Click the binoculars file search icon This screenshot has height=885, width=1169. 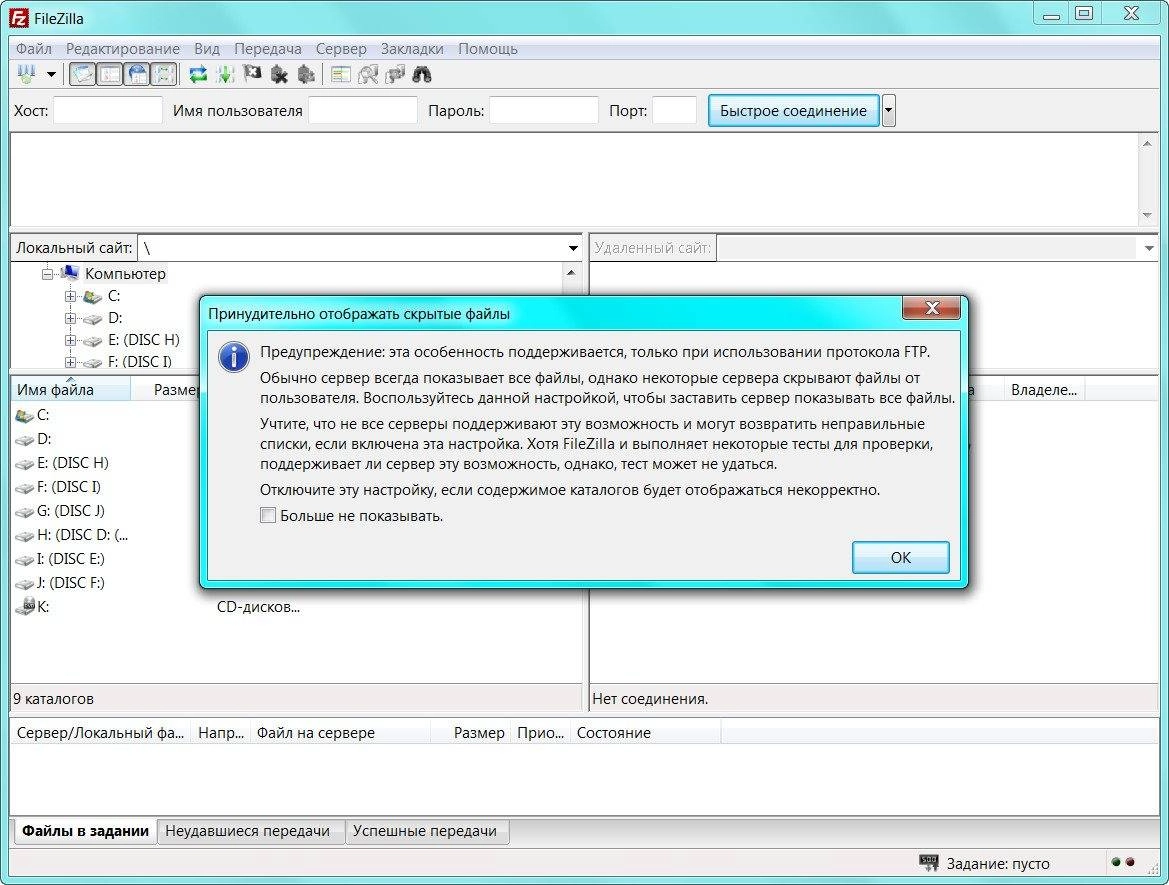click(422, 75)
